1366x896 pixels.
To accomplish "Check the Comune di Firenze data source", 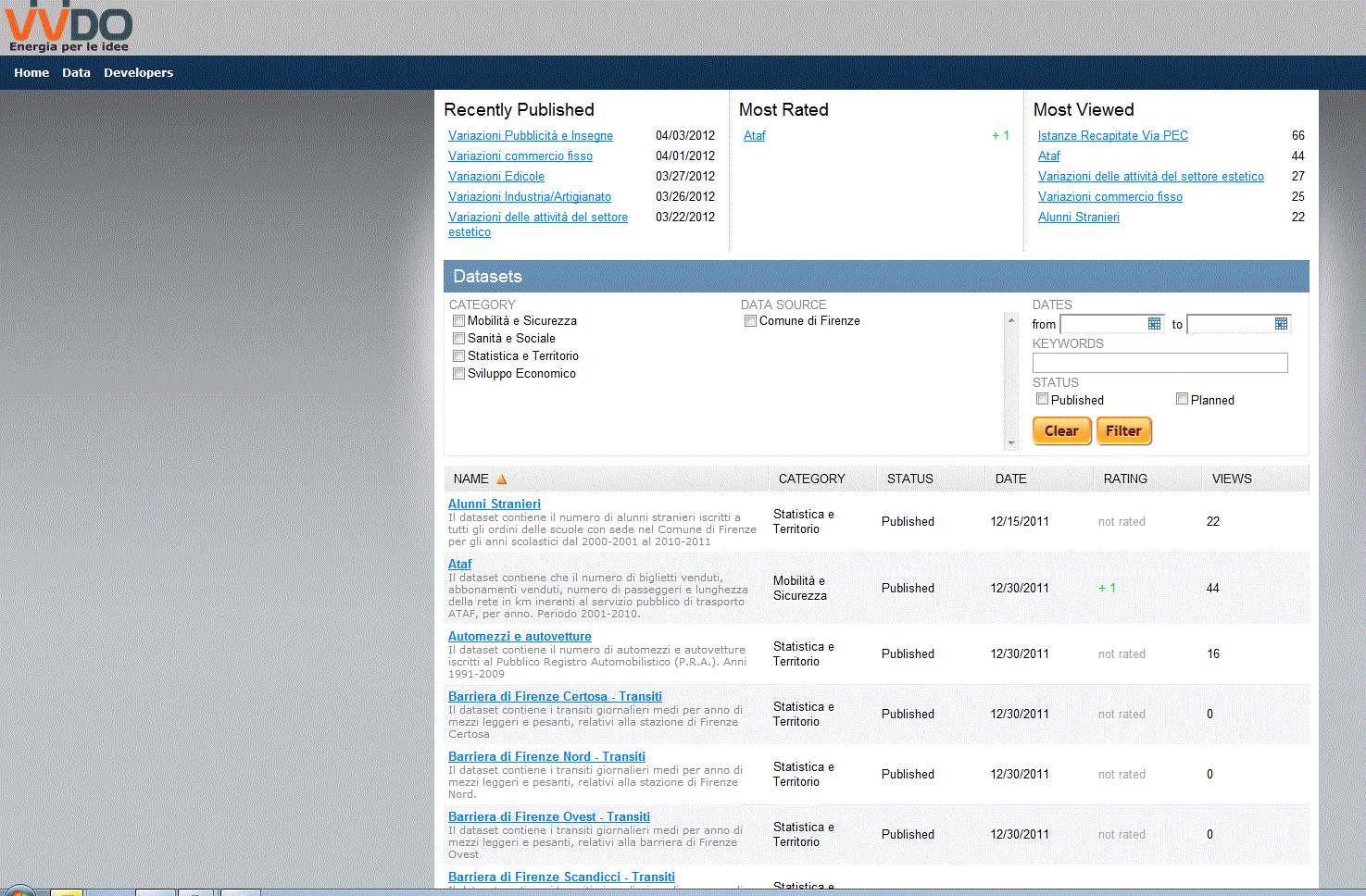I will [x=750, y=321].
